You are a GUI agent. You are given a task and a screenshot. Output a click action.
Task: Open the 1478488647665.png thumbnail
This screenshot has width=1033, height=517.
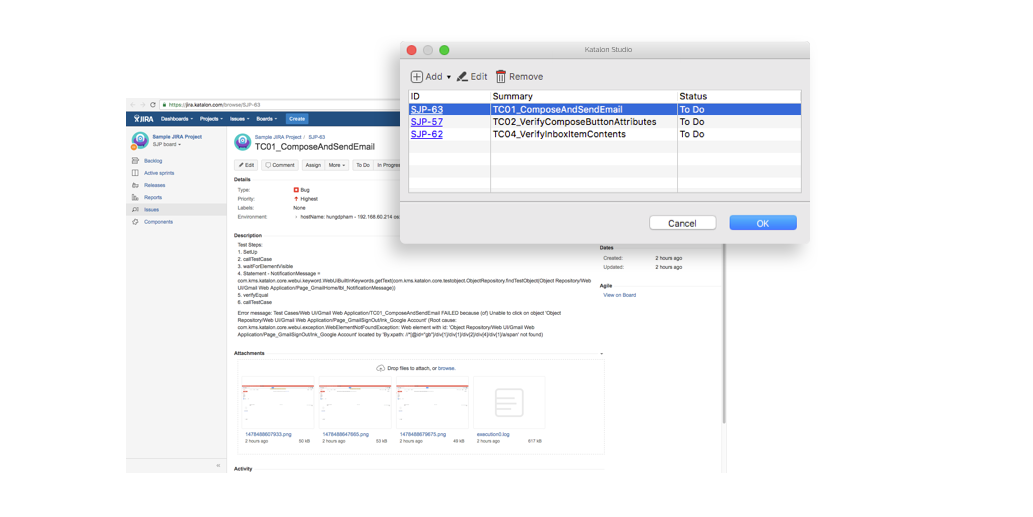354,402
